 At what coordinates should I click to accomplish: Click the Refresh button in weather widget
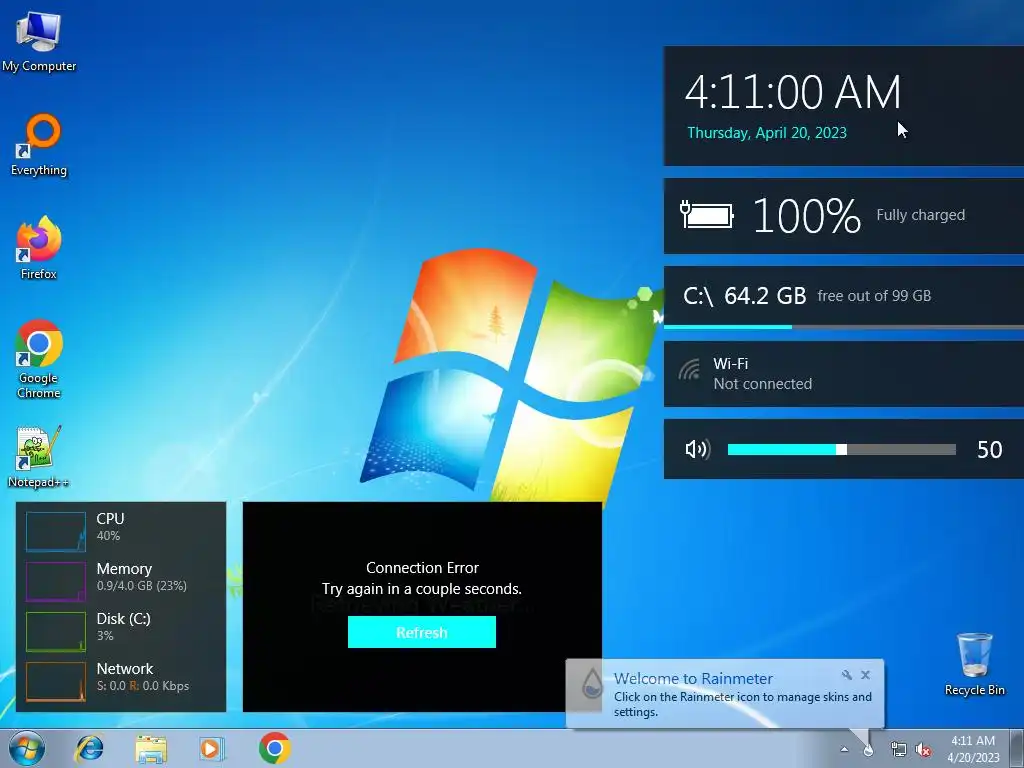(x=422, y=632)
